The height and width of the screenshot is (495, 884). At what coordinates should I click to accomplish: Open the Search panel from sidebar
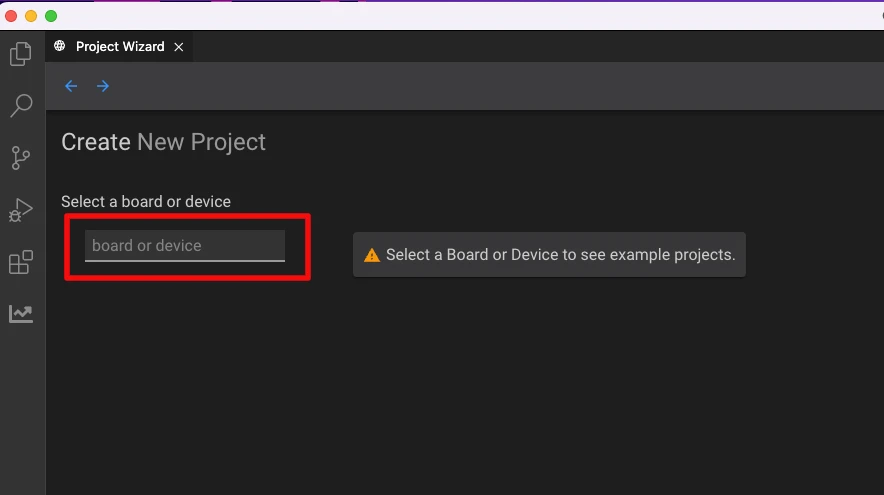tap(21, 106)
